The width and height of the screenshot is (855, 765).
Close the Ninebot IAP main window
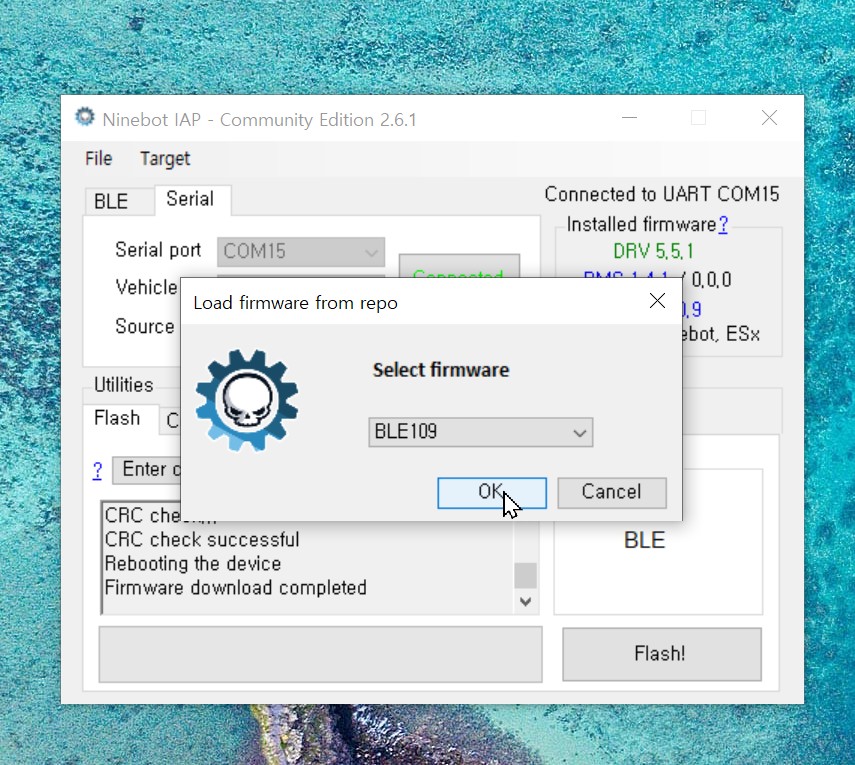coord(769,118)
